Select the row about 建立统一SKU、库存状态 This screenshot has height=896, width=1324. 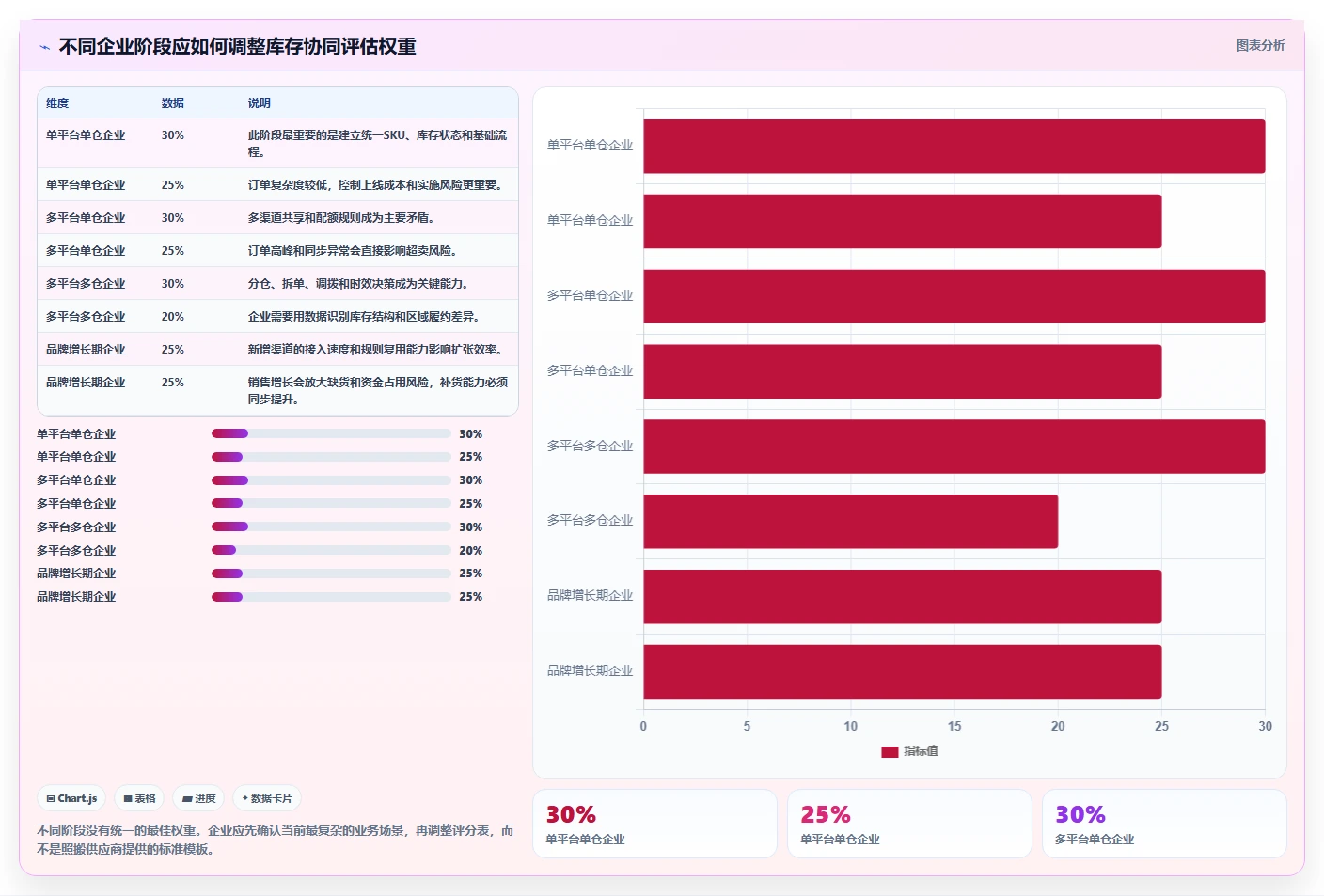pyautogui.click(x=277, y=143)
